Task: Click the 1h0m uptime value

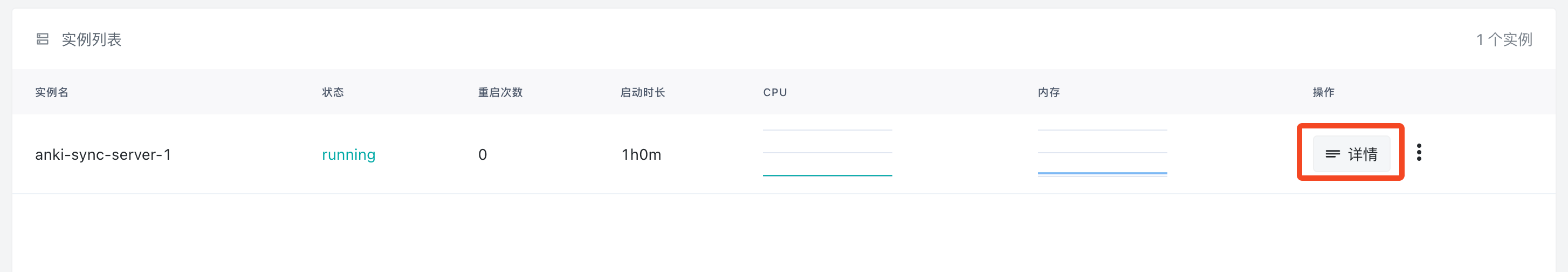Action: 641,155
